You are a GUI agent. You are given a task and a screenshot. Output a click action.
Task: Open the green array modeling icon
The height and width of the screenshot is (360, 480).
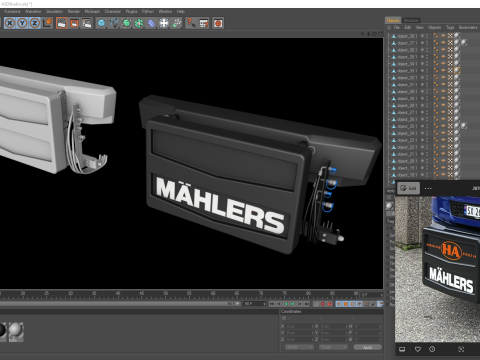[x=139, y=23]
